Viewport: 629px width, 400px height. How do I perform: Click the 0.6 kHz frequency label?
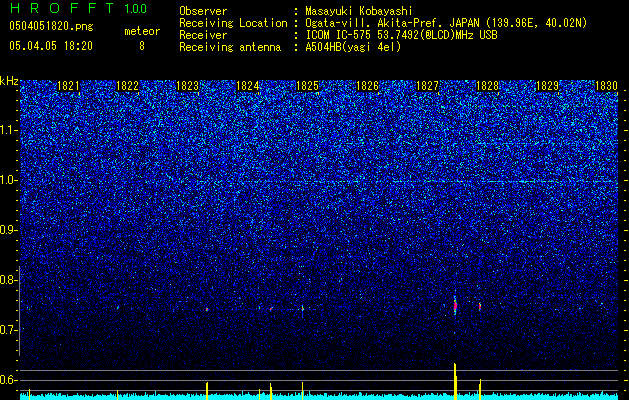click(x=9, y=380)
